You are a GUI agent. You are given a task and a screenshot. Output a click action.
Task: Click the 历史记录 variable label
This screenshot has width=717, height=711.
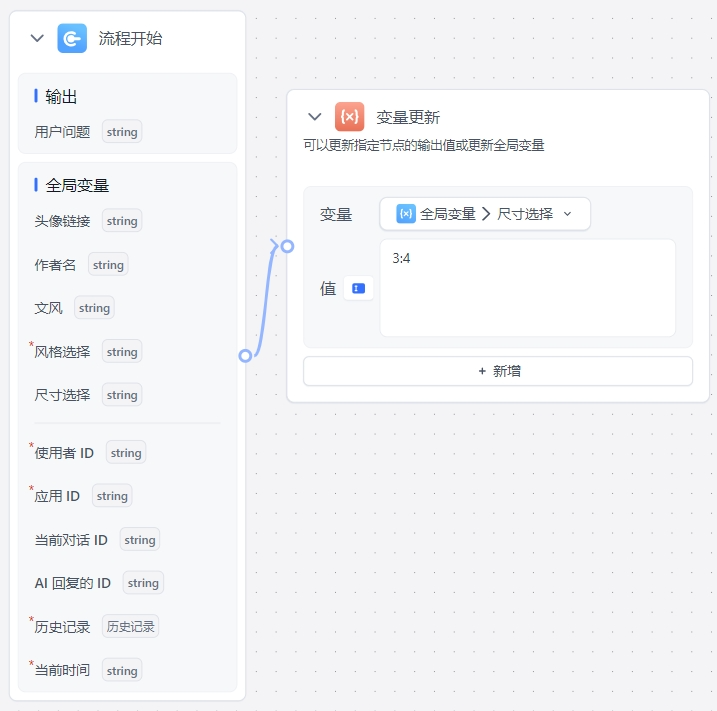click(62, 627)
